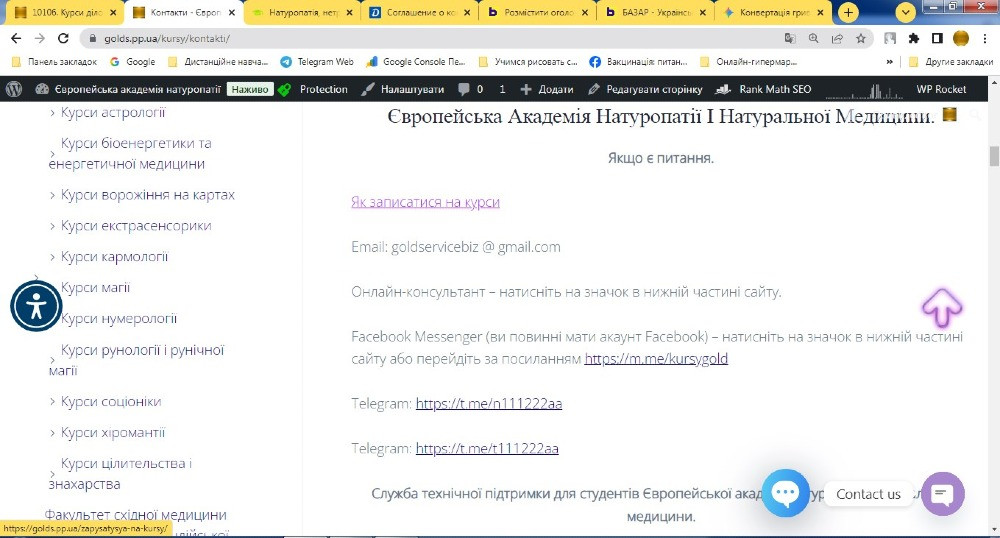Image resolution: width=1000 pixels, height=538 pixels.
Task: Click the purple scroll-to-top arrow
Action: 942,307
